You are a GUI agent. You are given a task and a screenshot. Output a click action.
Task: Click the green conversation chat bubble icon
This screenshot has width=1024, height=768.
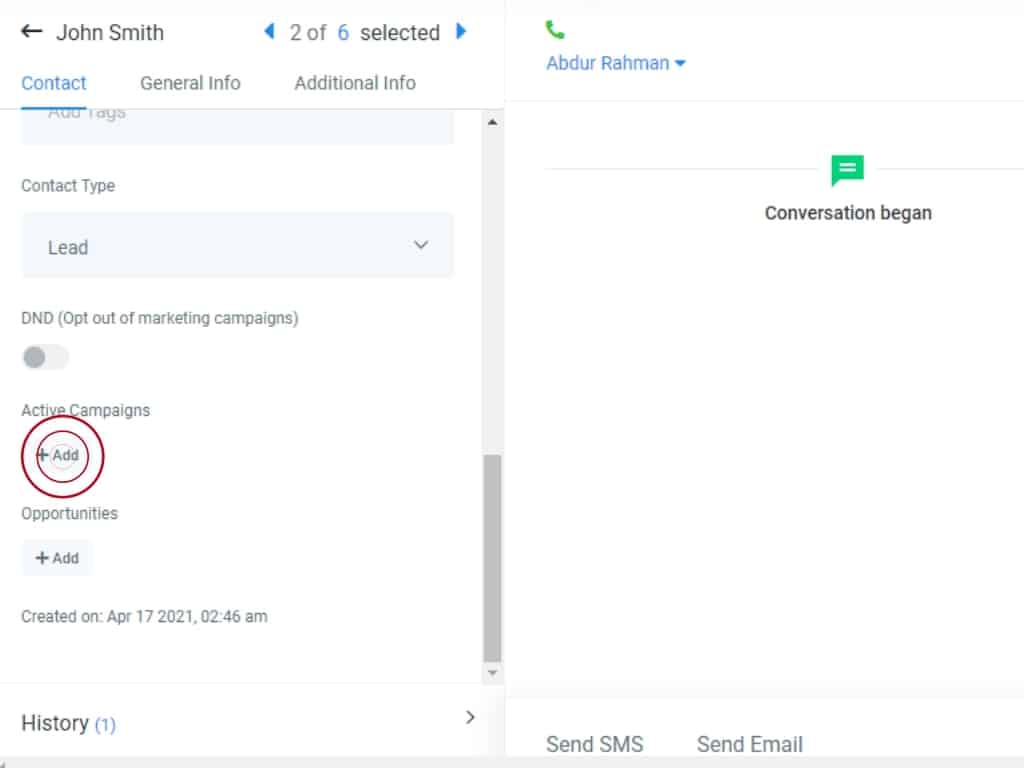[x=847, y=170]
